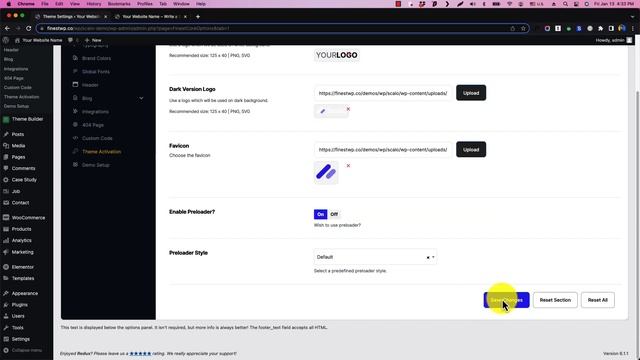Bookmark this page with the star icon
640x360 pixels.
[x=523, y=29]
